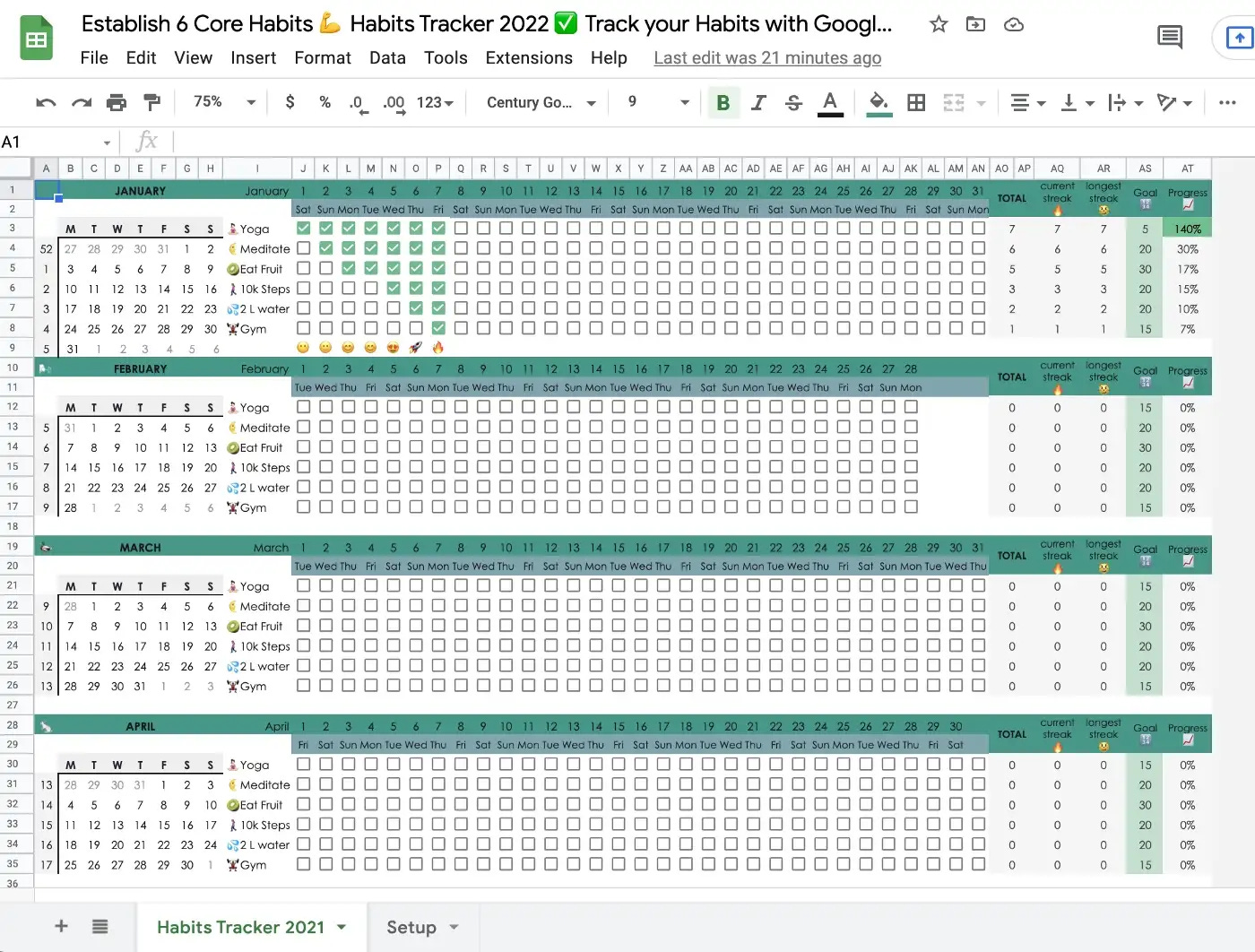Open the Extensions menu
The image size is (1255, 952).
coord(529,57)
